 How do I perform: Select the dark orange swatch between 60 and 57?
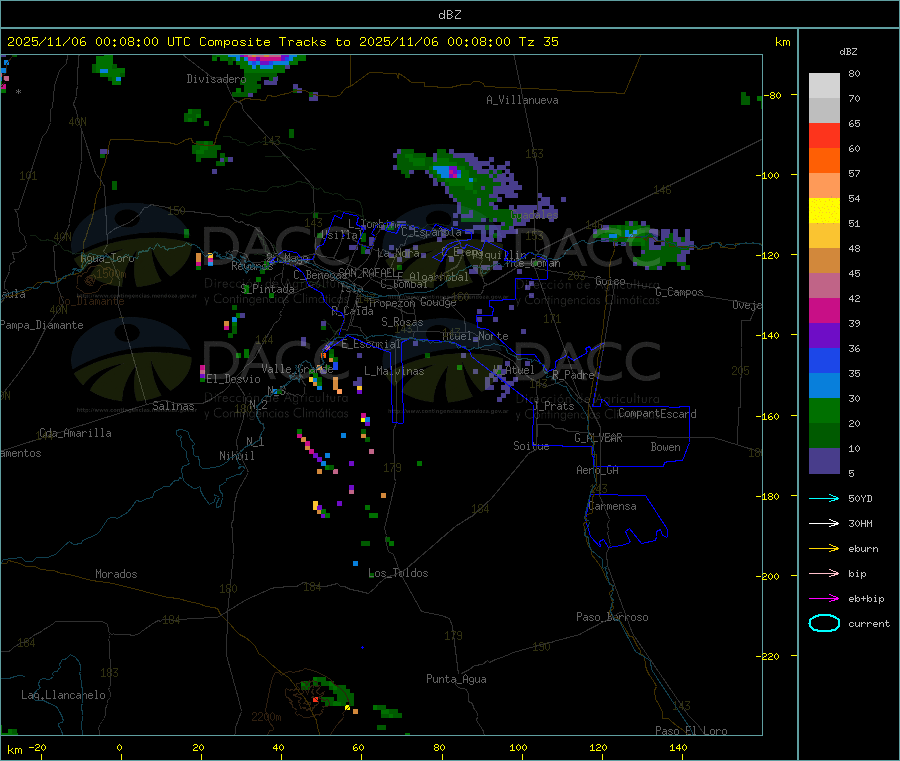point(824,161)
